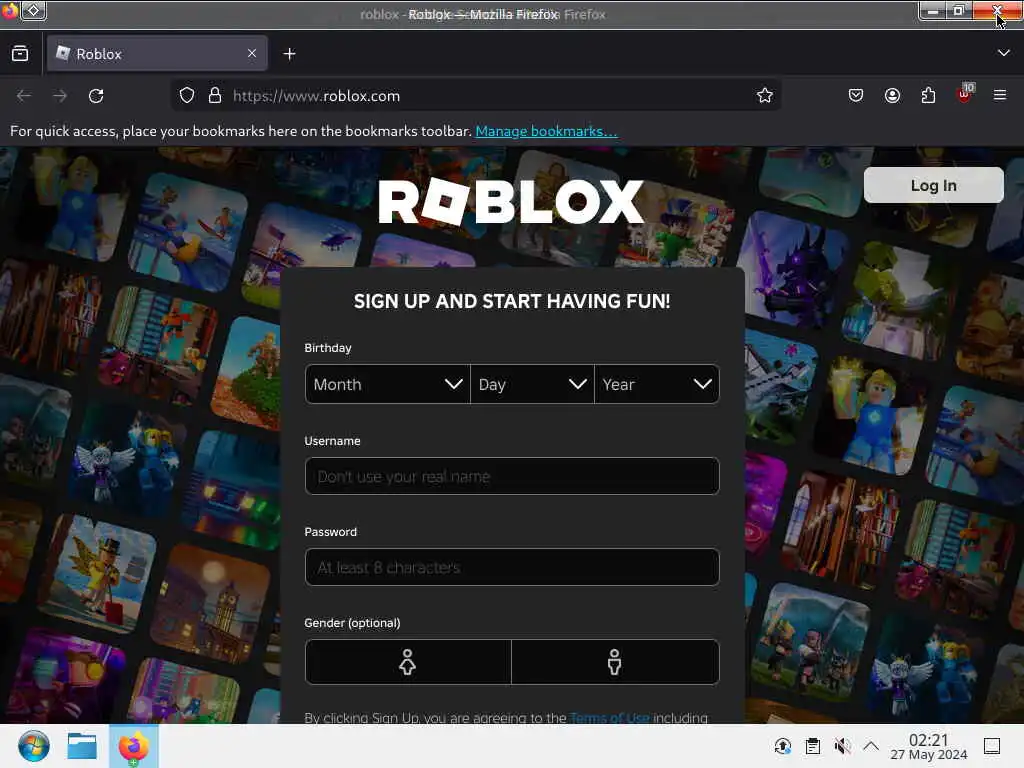The image size is (1024, 768).
Task: Open a new browser tab
Action: coord(289,54)
